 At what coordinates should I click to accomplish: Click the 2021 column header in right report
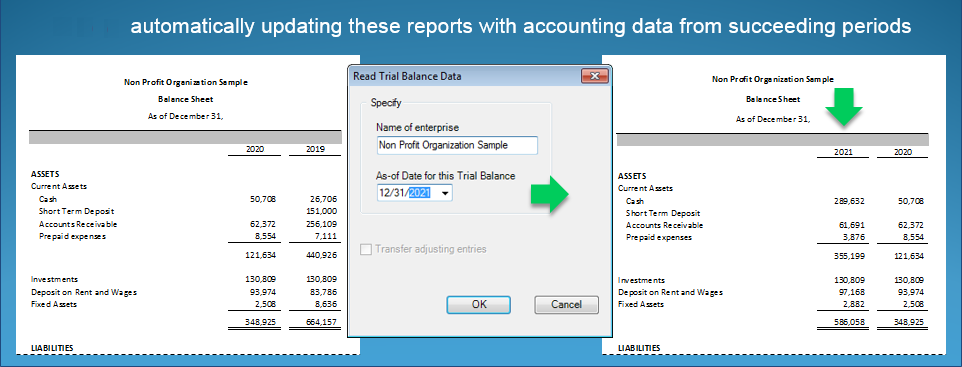click(x=843, y=152)
